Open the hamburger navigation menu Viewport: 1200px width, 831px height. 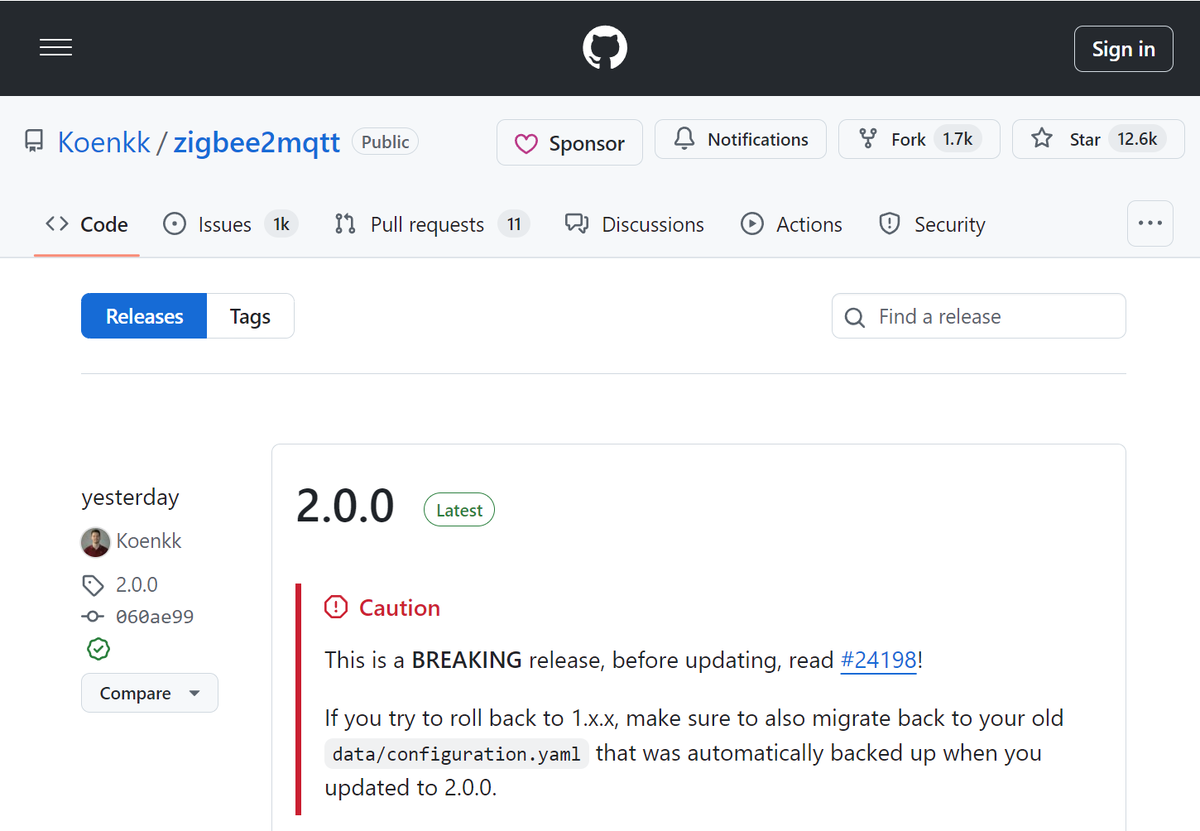[x=56, y=48]
